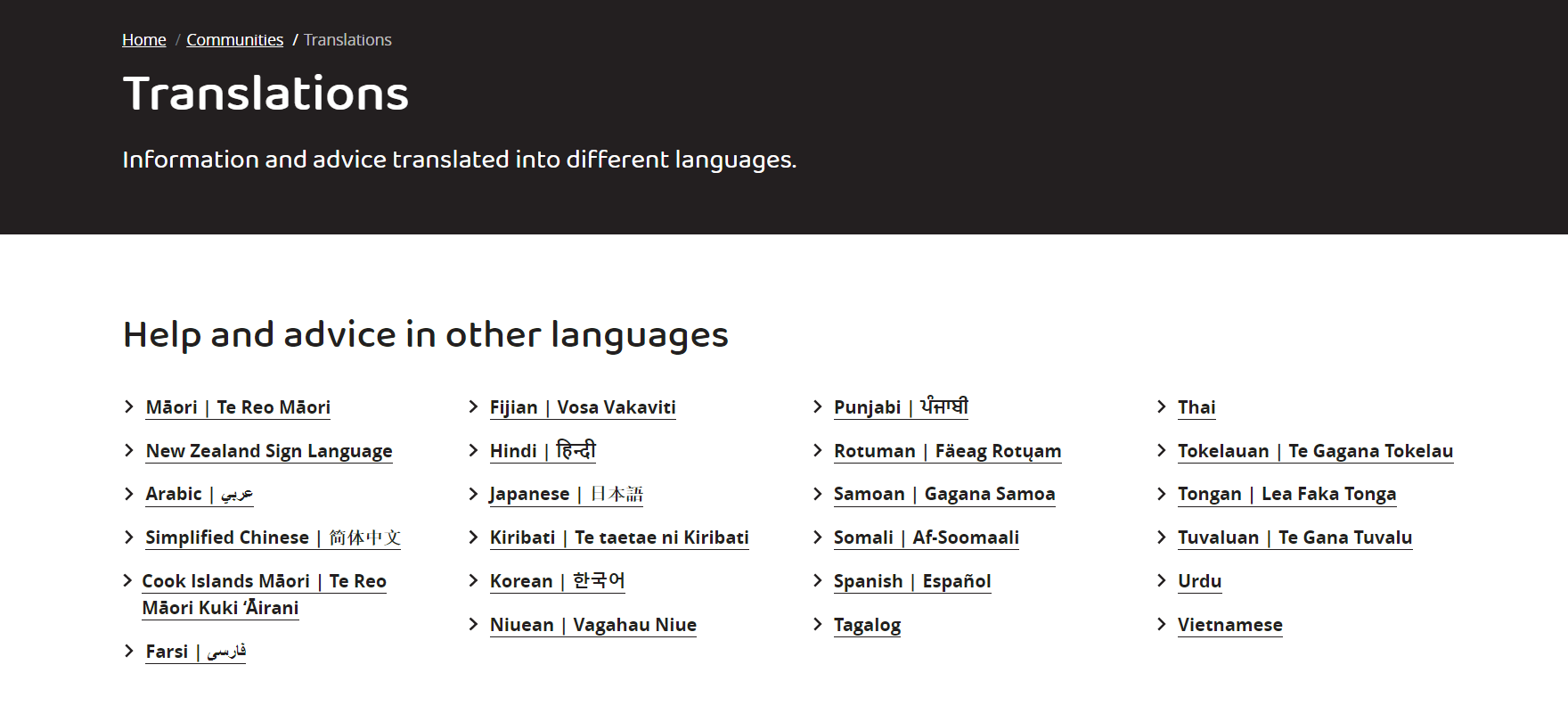Screen dimensions: 1568x714
Task: Open Niuean | Vagahau Niue link
Action: [x=593, y=625]
